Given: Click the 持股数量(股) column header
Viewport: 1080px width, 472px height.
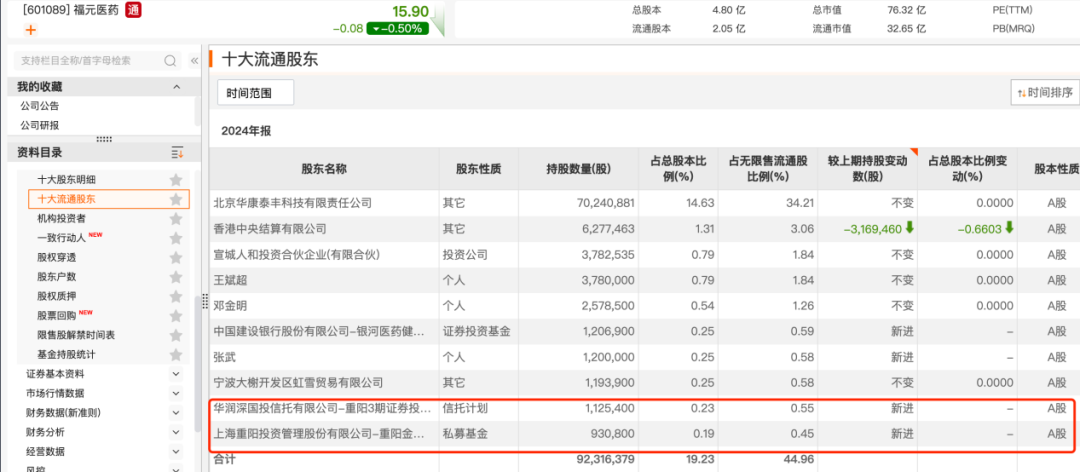Looking at the screenshot, I should 579,169.
